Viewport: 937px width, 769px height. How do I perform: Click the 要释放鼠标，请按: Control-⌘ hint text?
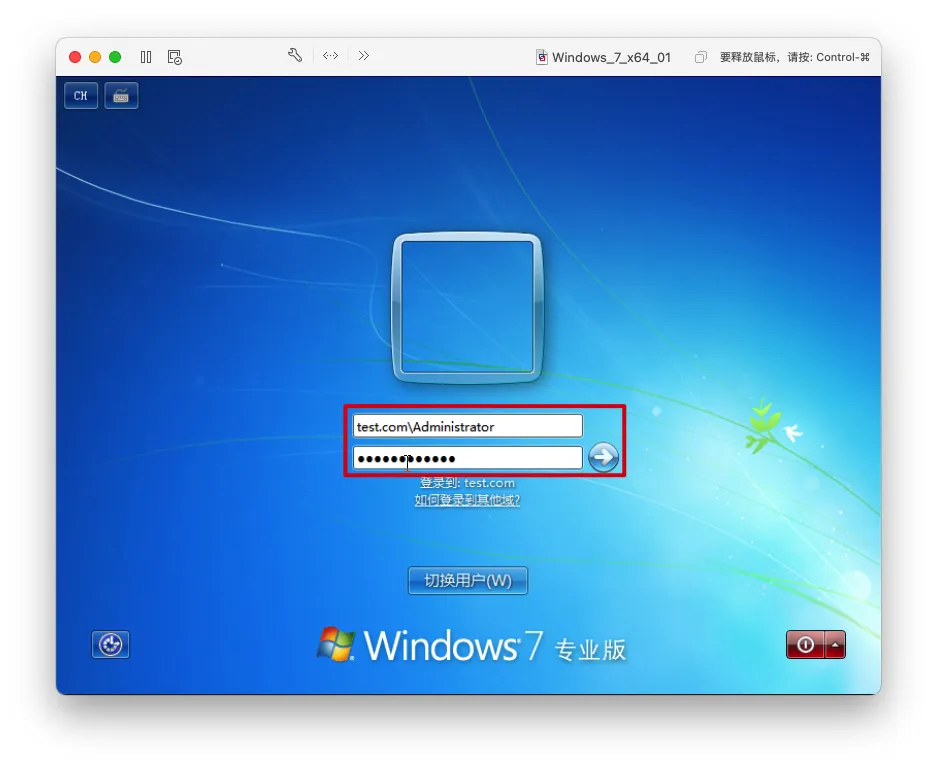795,57
